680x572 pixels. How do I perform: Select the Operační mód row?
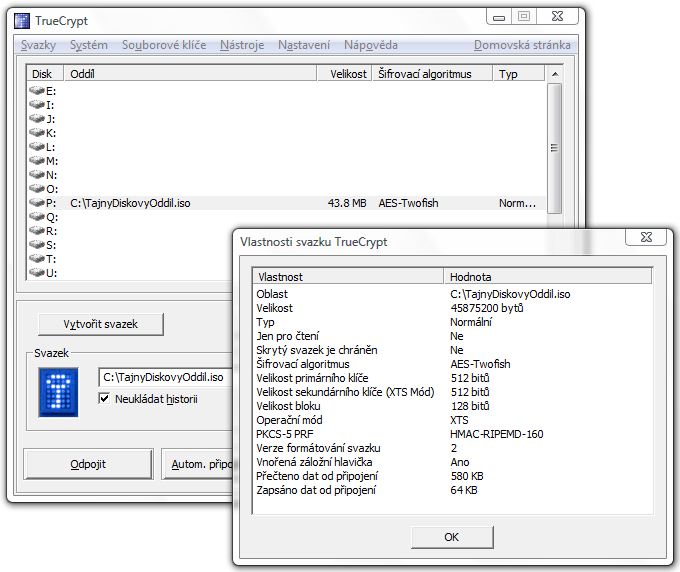point(452,420)
